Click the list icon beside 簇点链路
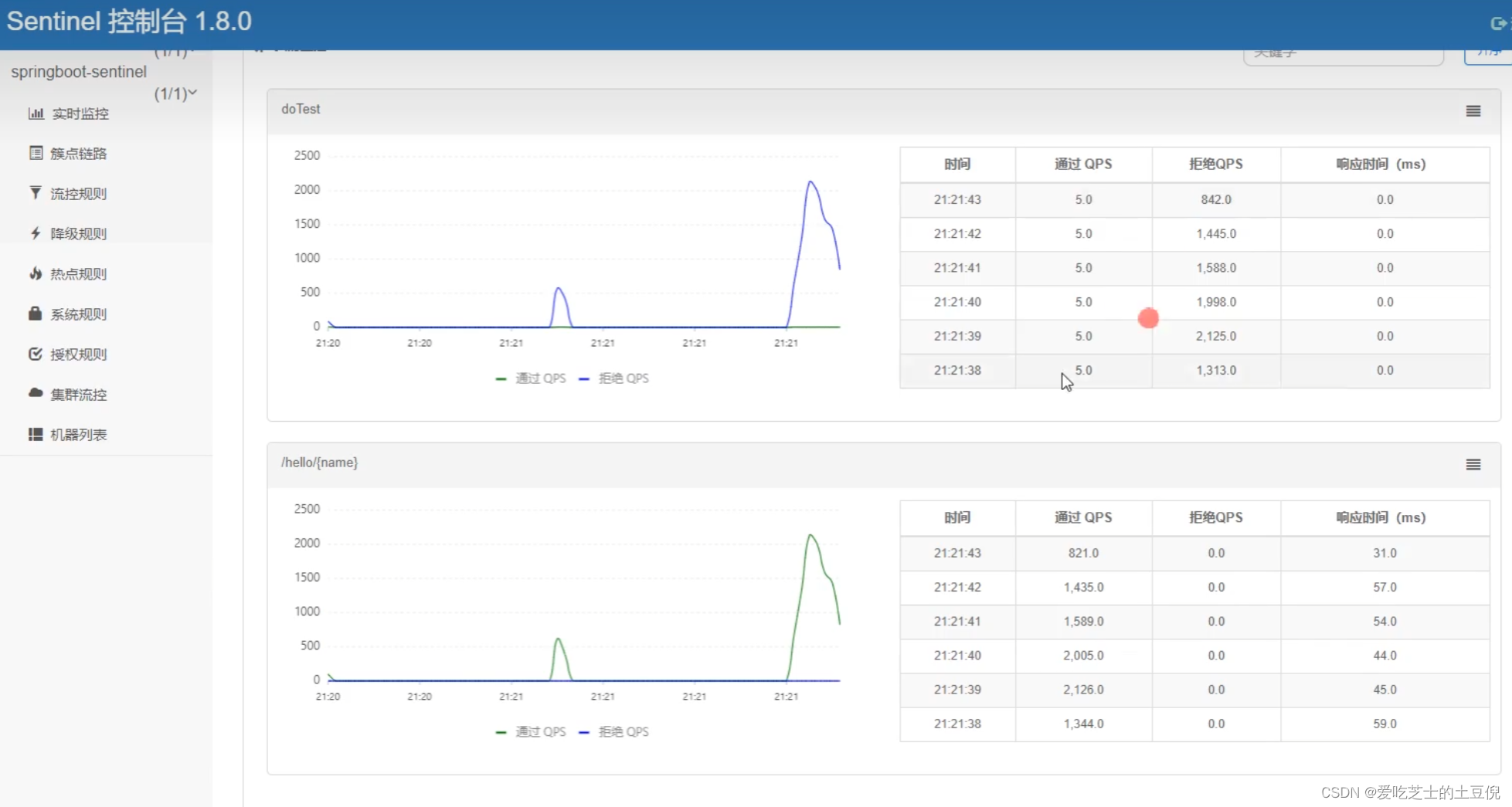 point(36,153)
